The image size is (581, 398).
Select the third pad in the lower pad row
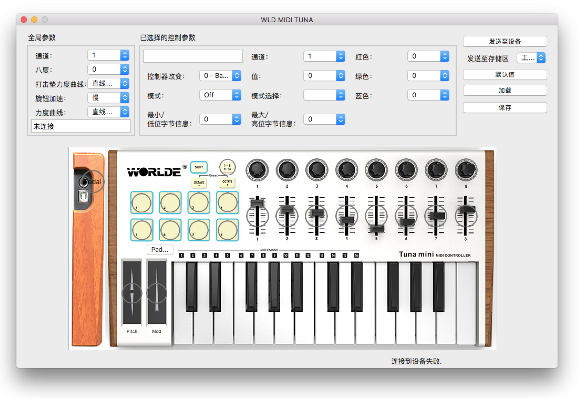coord(199,230)
